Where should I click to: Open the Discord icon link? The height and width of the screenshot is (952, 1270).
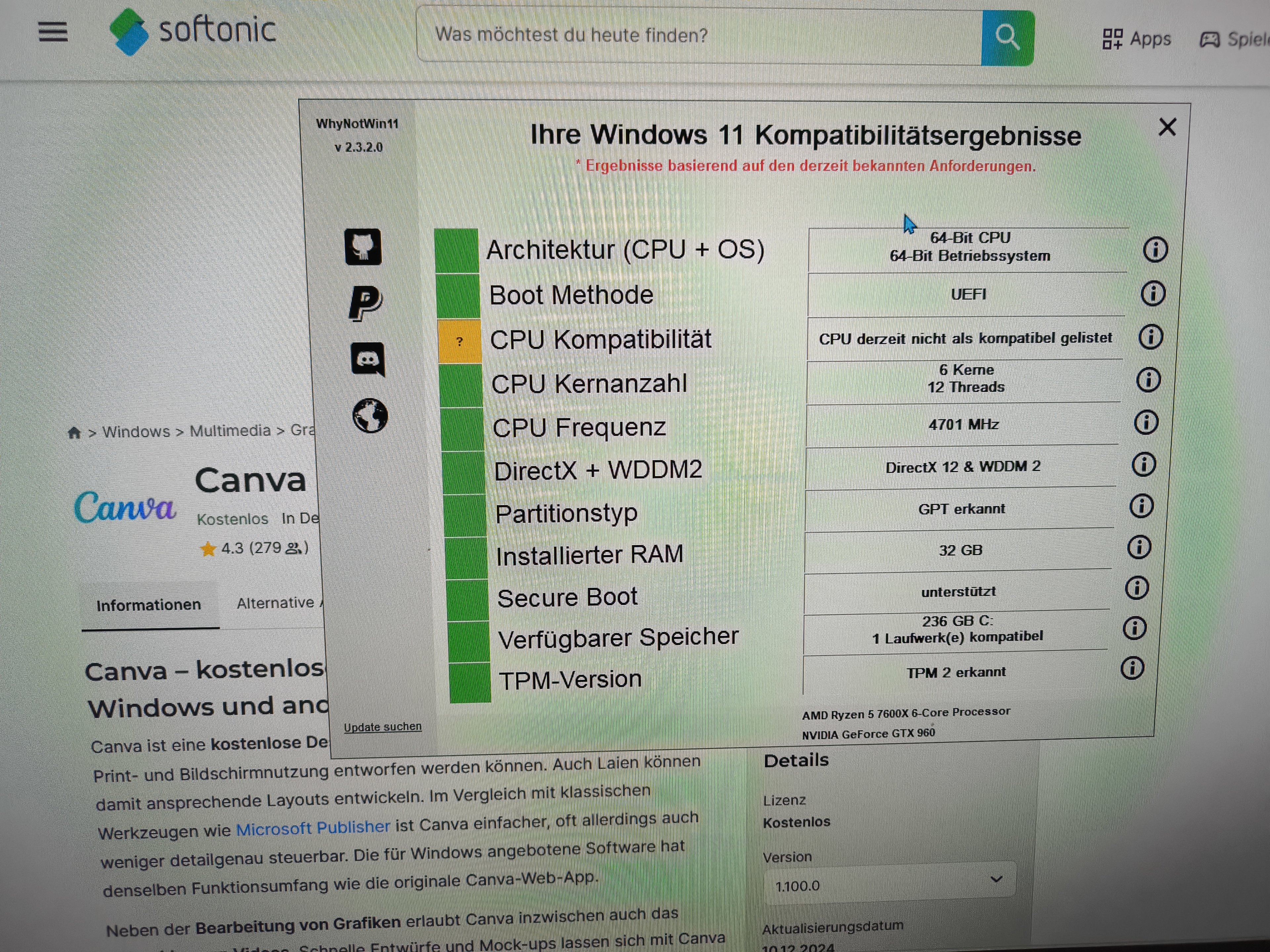pos(367,360)
